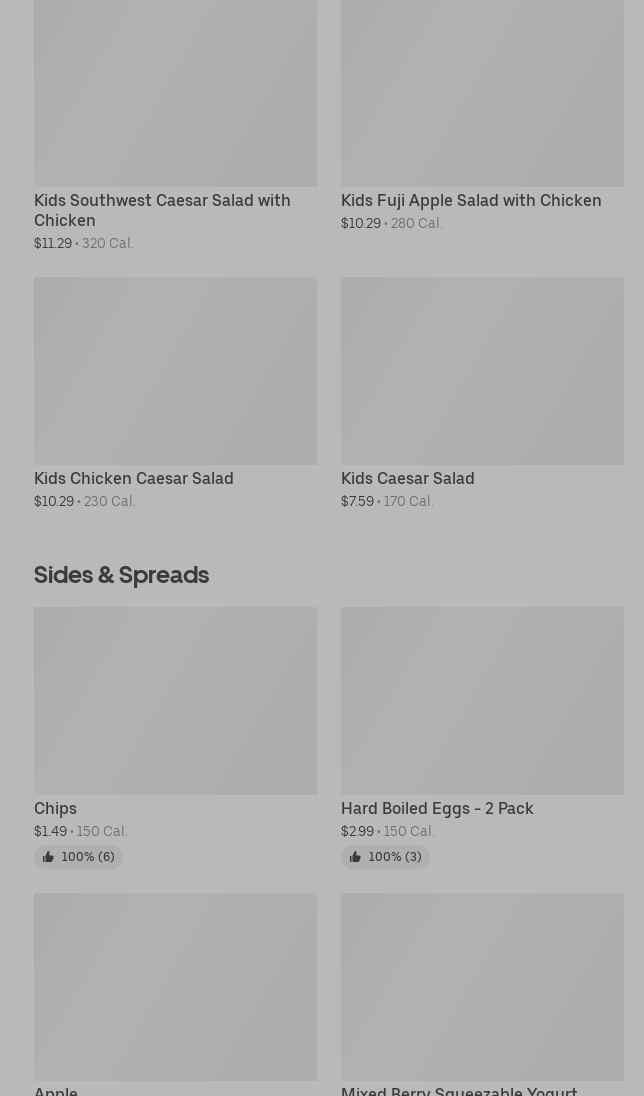Open the Mixed Berry Squeezable Yogurt image

[482, 986]
